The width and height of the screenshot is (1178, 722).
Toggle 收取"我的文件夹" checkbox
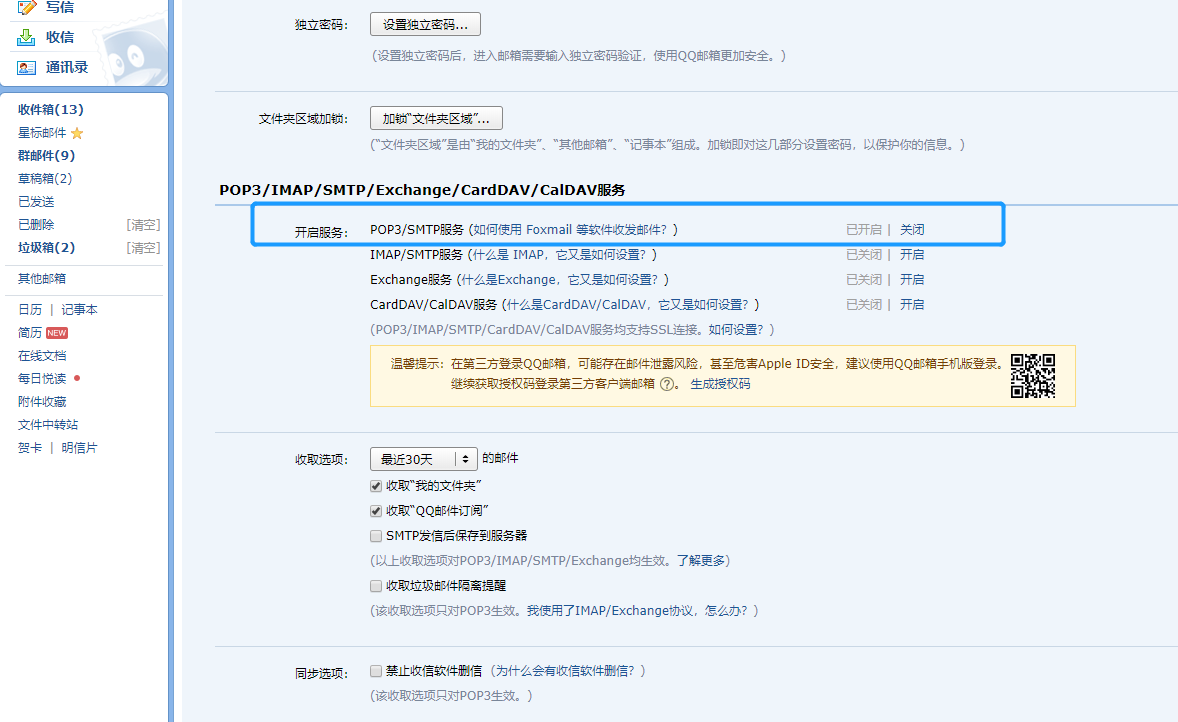[x=376, y=486]
